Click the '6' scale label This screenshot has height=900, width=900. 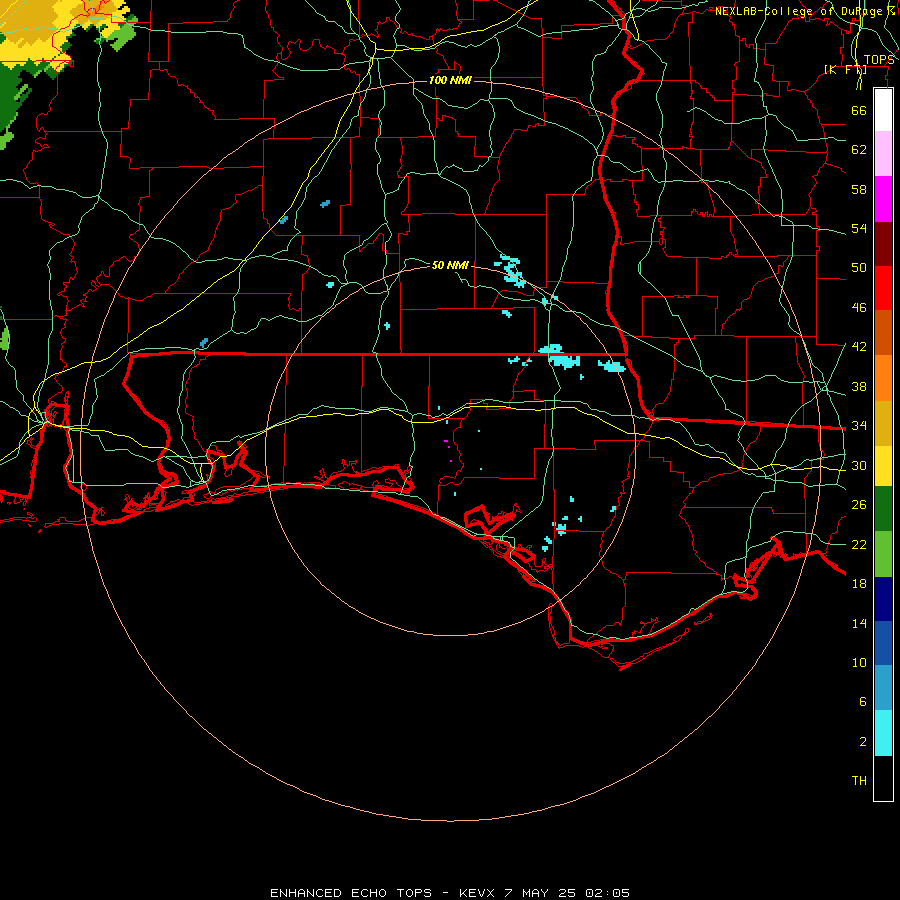[862, 702]
